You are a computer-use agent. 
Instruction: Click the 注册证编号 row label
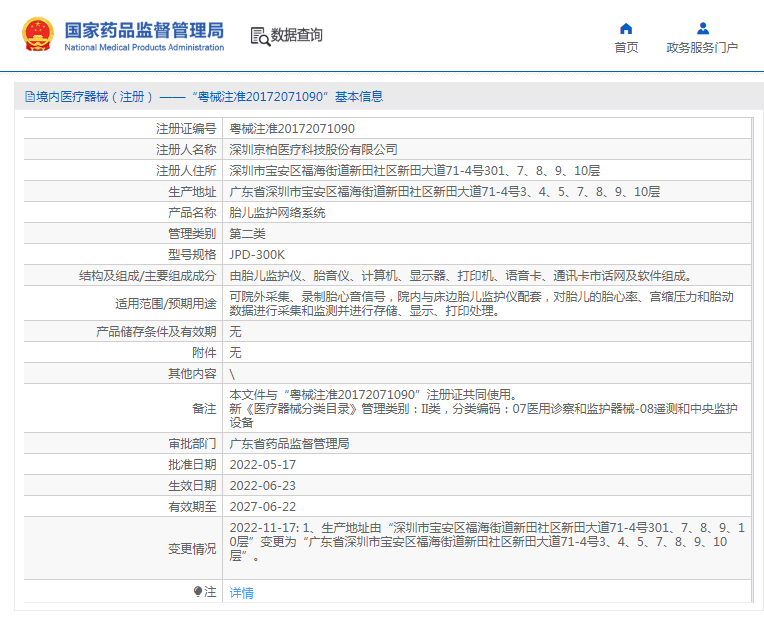(186, 129)
